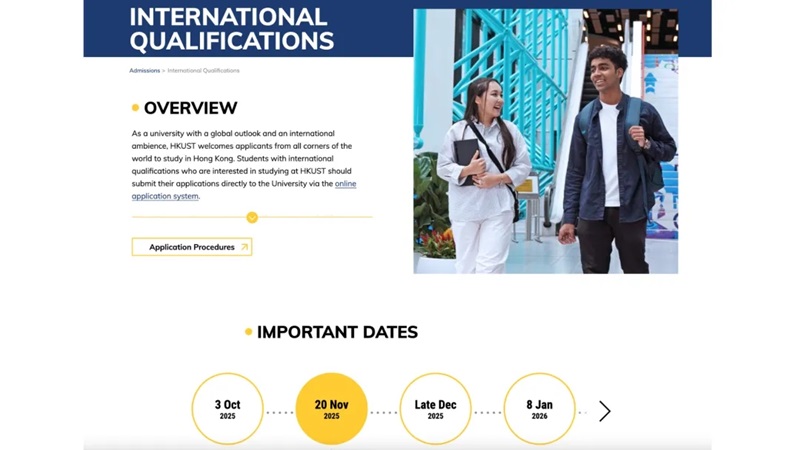The width and height of the screenshot is (800, 450).
Task: Click the overview paragraph about HKUST applicants
Action: [x=240, y=158]
